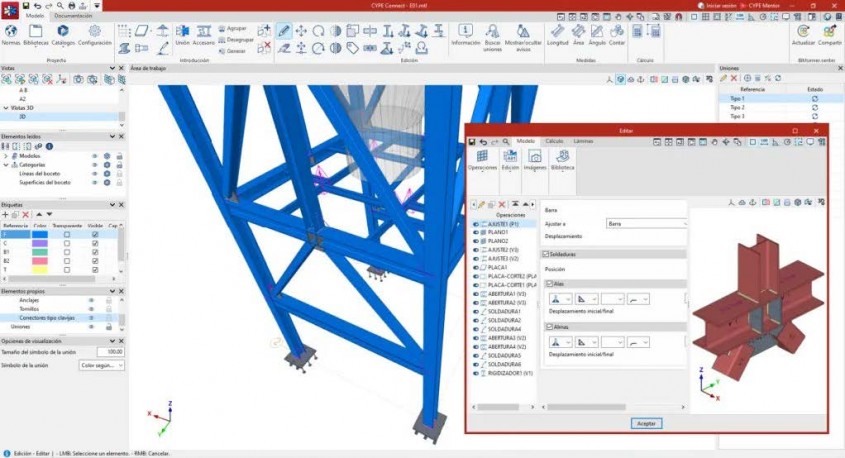Click Desagrupar in Introducción group
845x458 pixels.
coord(236,40)
